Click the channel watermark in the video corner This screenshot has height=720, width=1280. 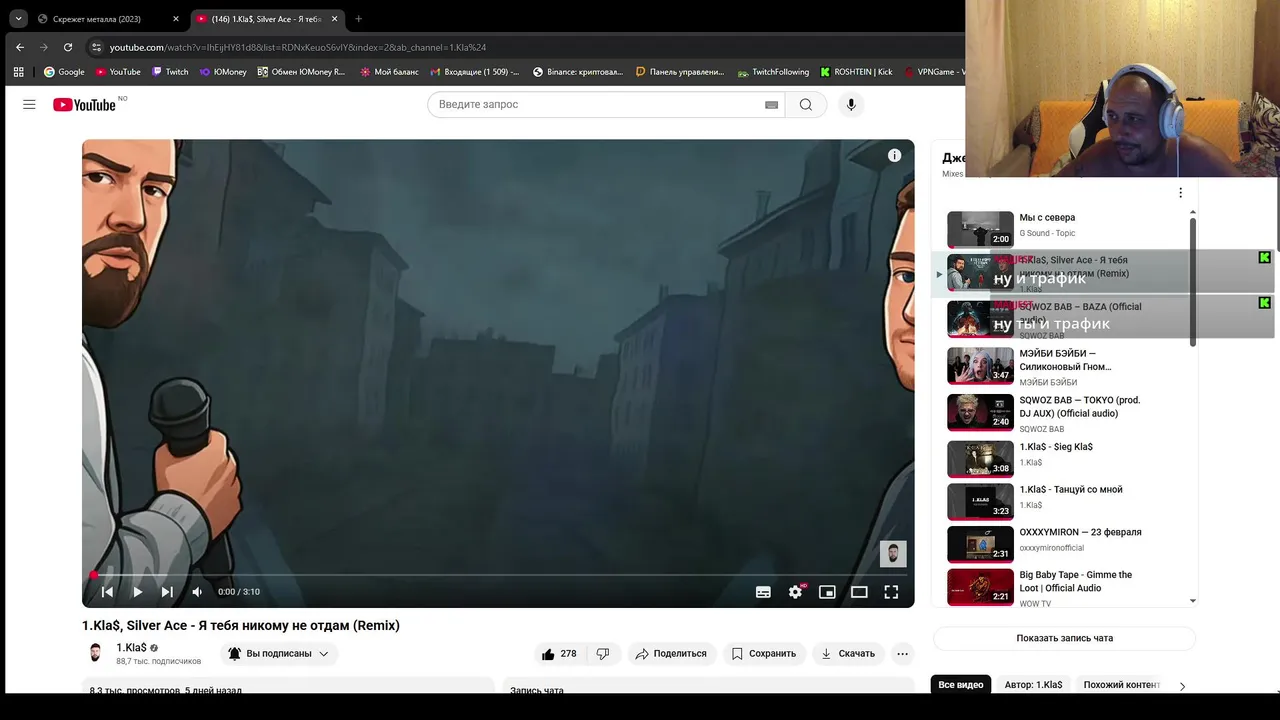893,553
